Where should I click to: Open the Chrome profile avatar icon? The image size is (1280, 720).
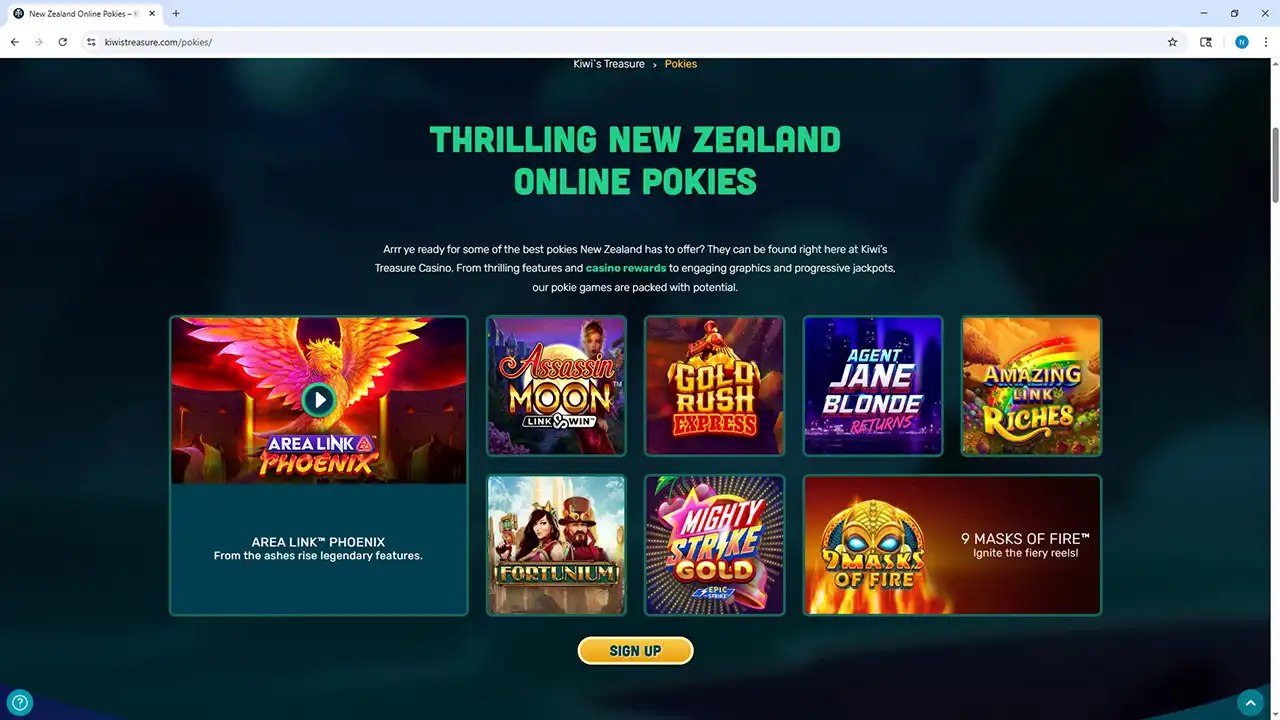pyautogui.click(x=1242, y=42)
